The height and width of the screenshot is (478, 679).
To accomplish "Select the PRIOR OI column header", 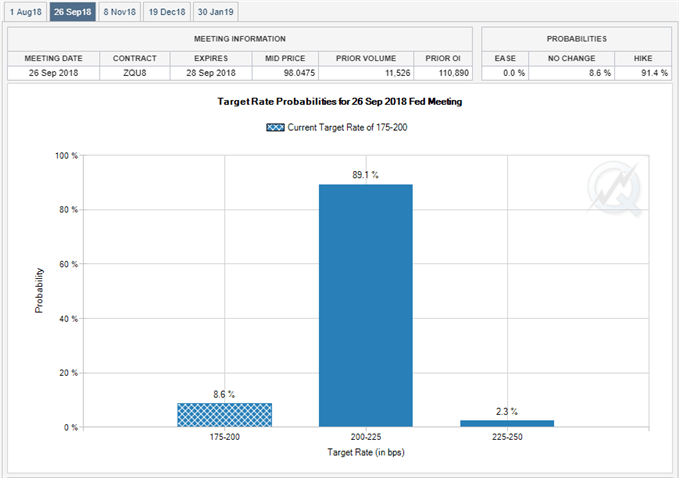I will click(x=443, y=58).
